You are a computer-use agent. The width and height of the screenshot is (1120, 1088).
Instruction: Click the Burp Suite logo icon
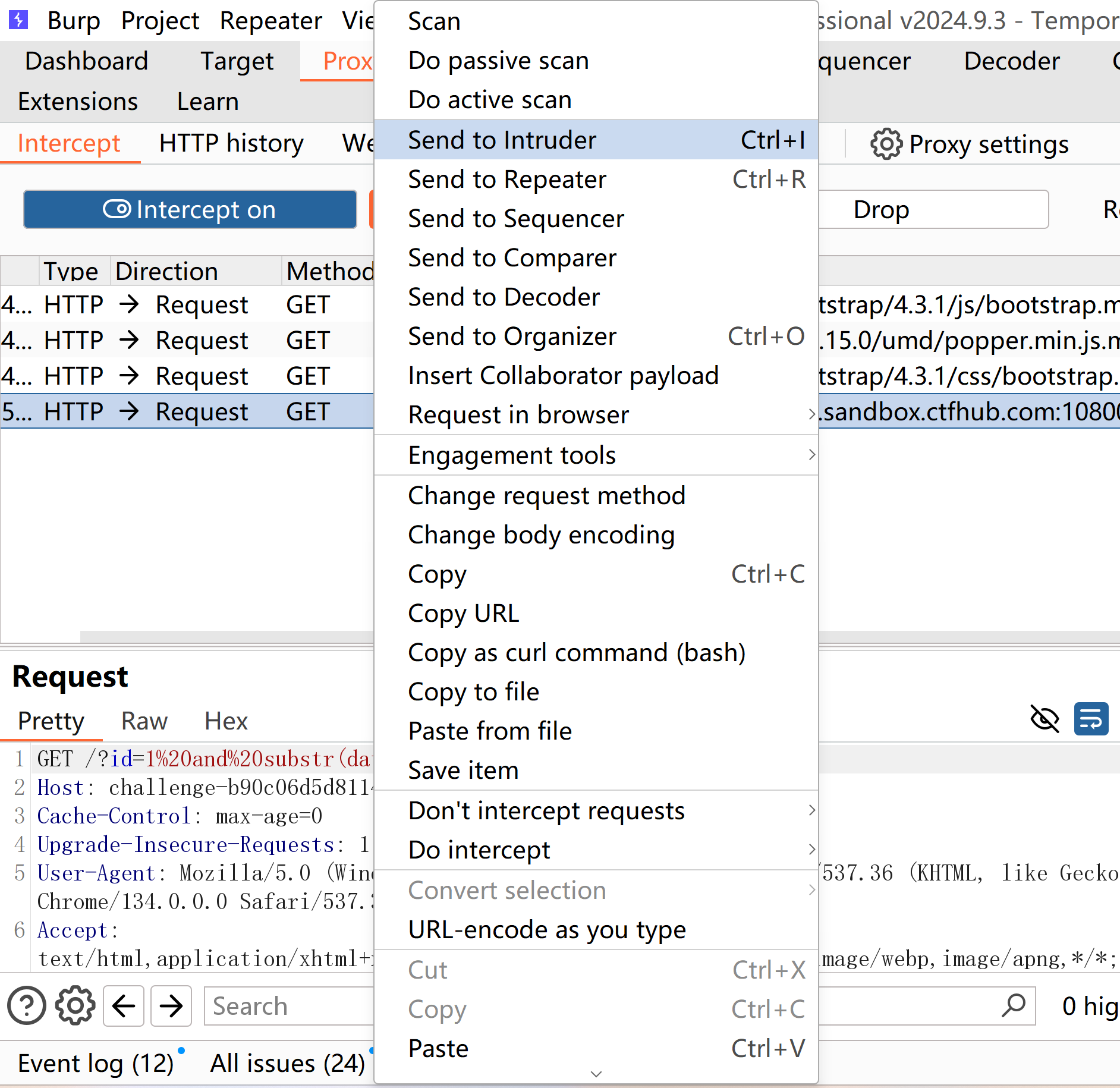[18, 20]
